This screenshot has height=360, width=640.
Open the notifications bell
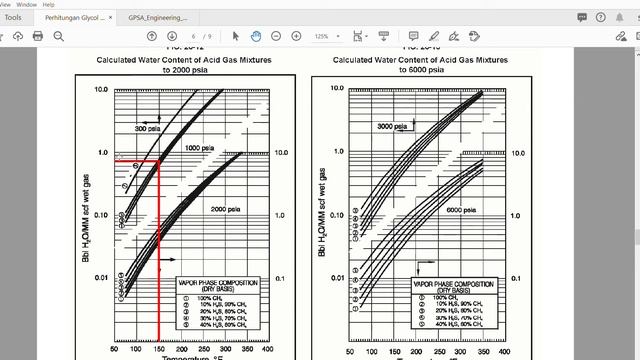pos(620,17)
